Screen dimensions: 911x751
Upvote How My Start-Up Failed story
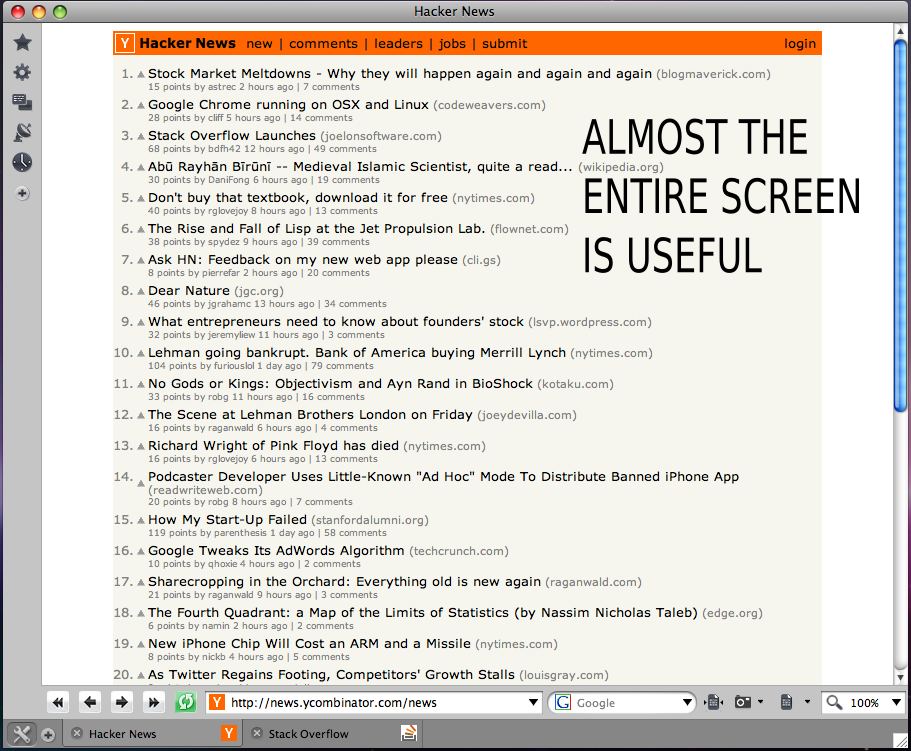click(x=141, y=520)
